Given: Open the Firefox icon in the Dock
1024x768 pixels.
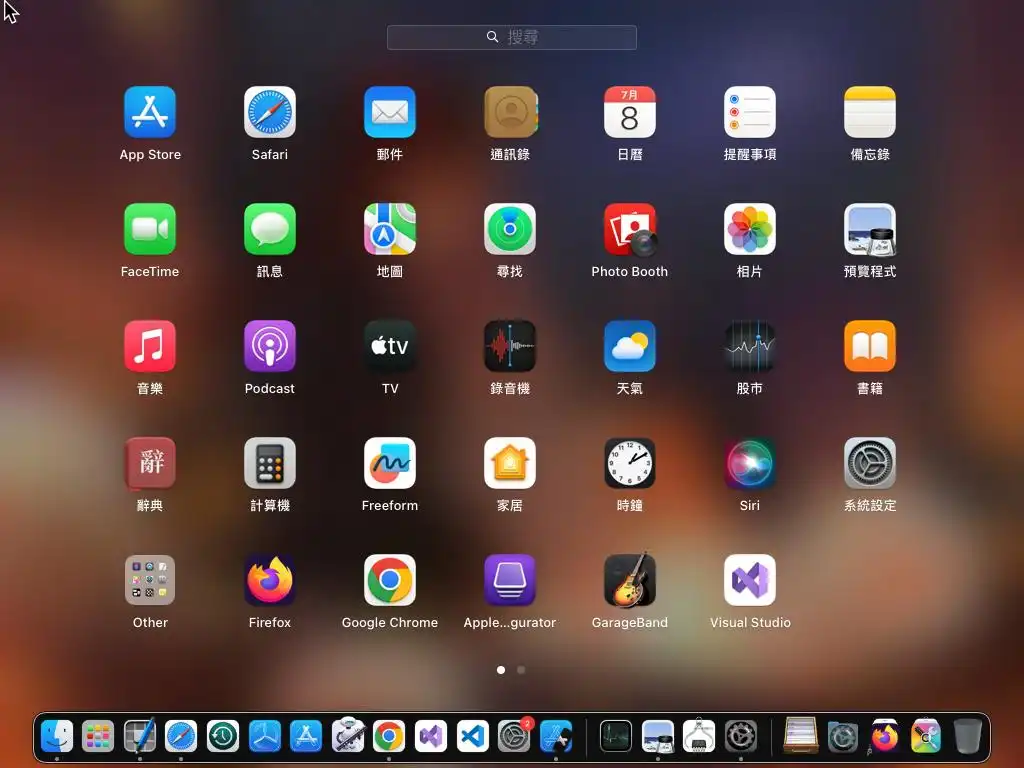Looking at the screenshot, I should (x=884, y=736).
